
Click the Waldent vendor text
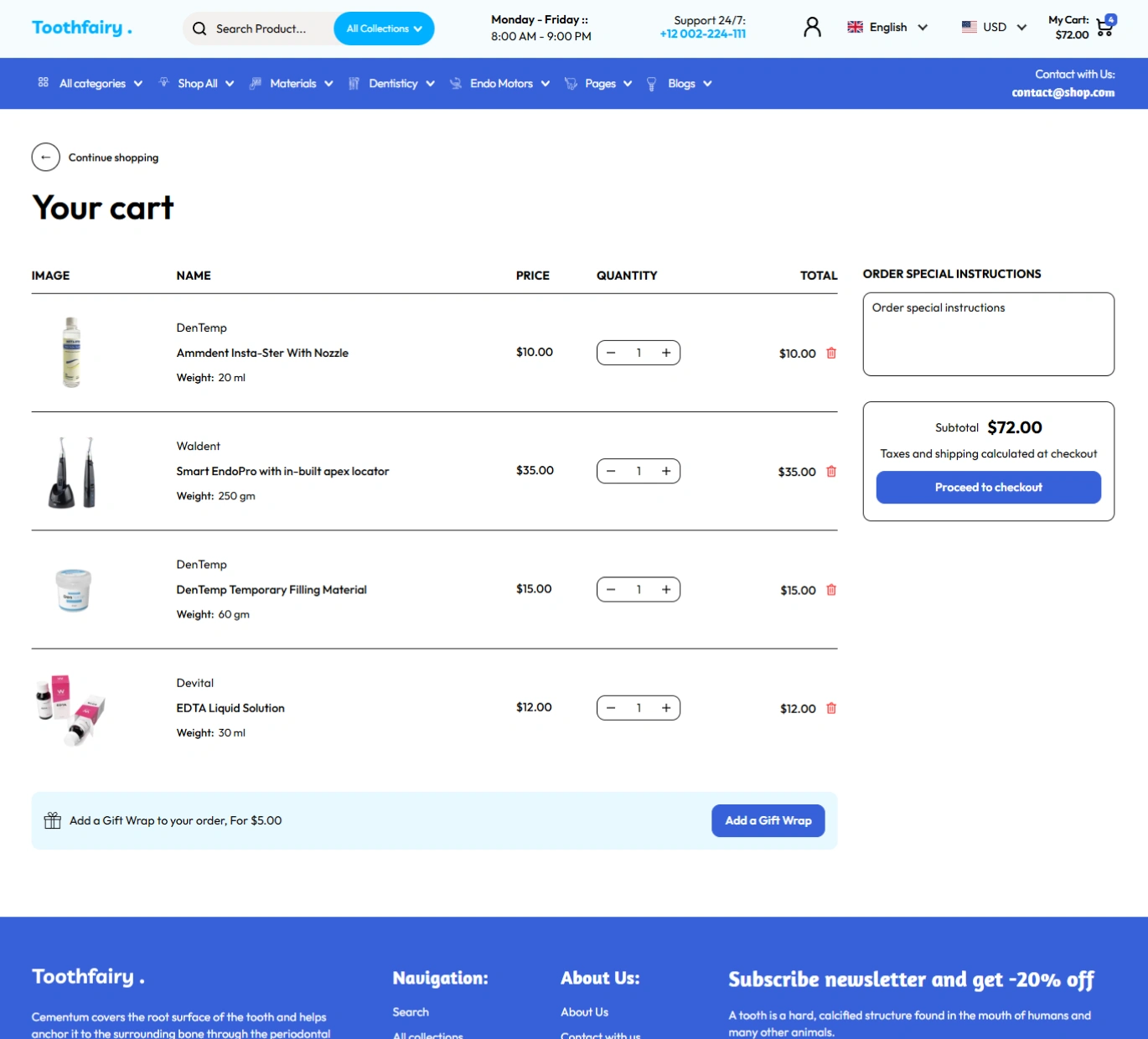(199, 446)
